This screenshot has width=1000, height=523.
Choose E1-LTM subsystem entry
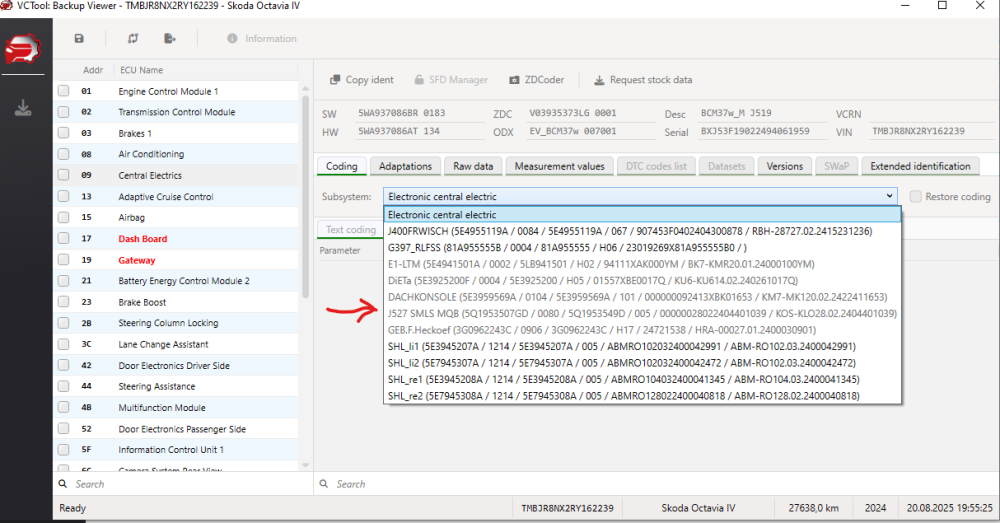(642, 264)
